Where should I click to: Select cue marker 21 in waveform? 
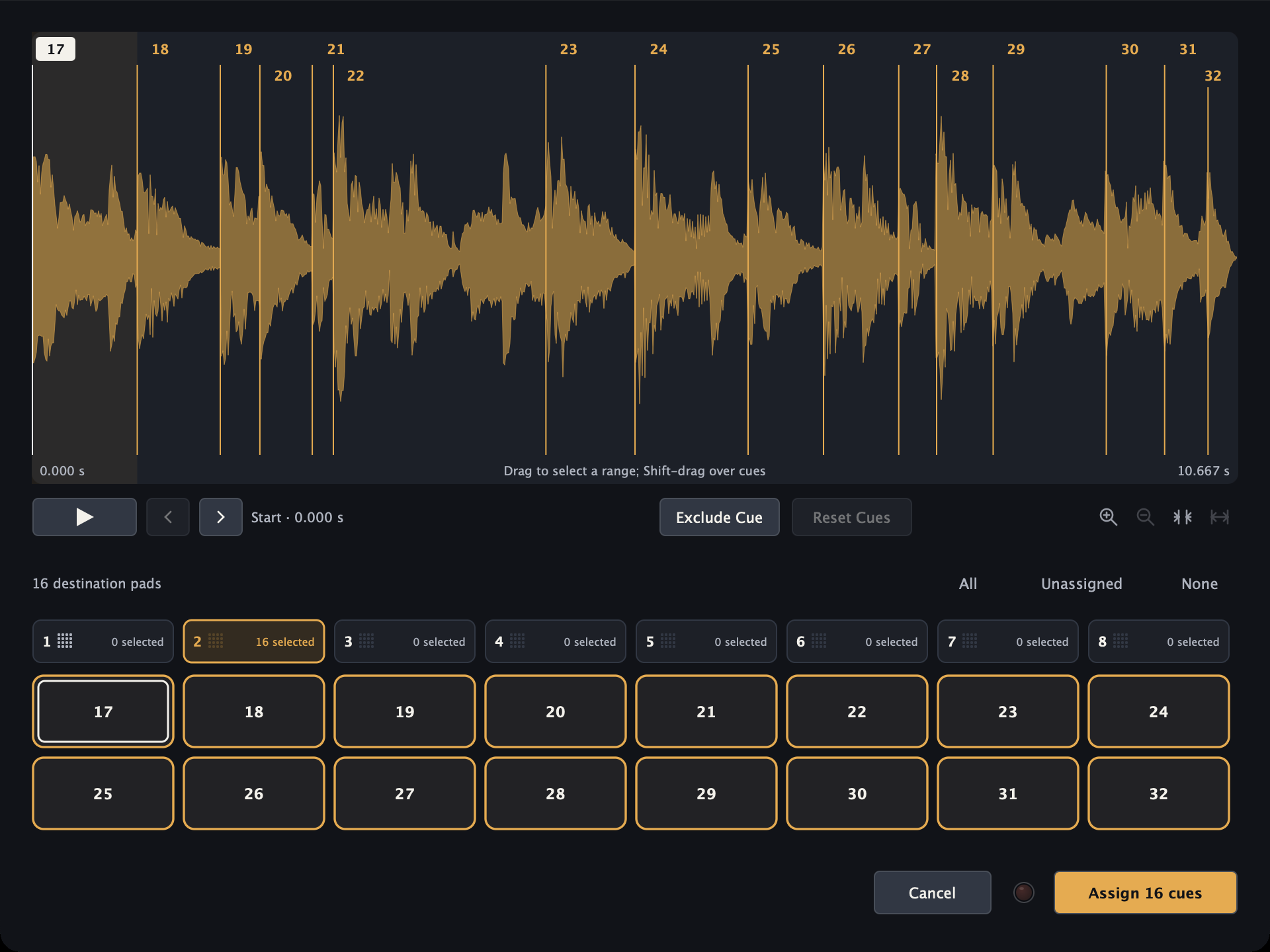(x=336, y=49)
